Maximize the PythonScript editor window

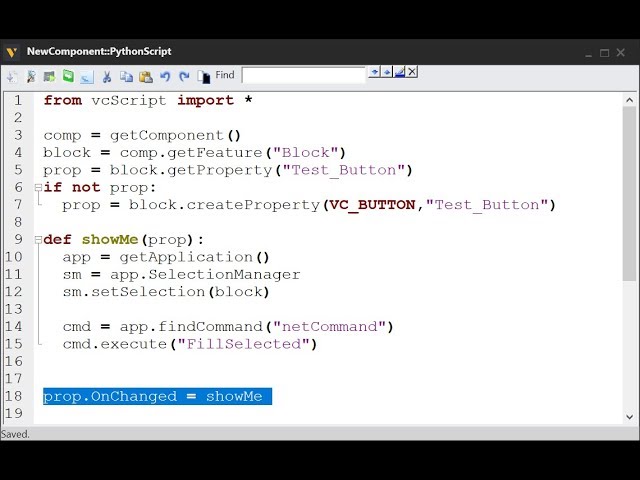coord(604,53)
